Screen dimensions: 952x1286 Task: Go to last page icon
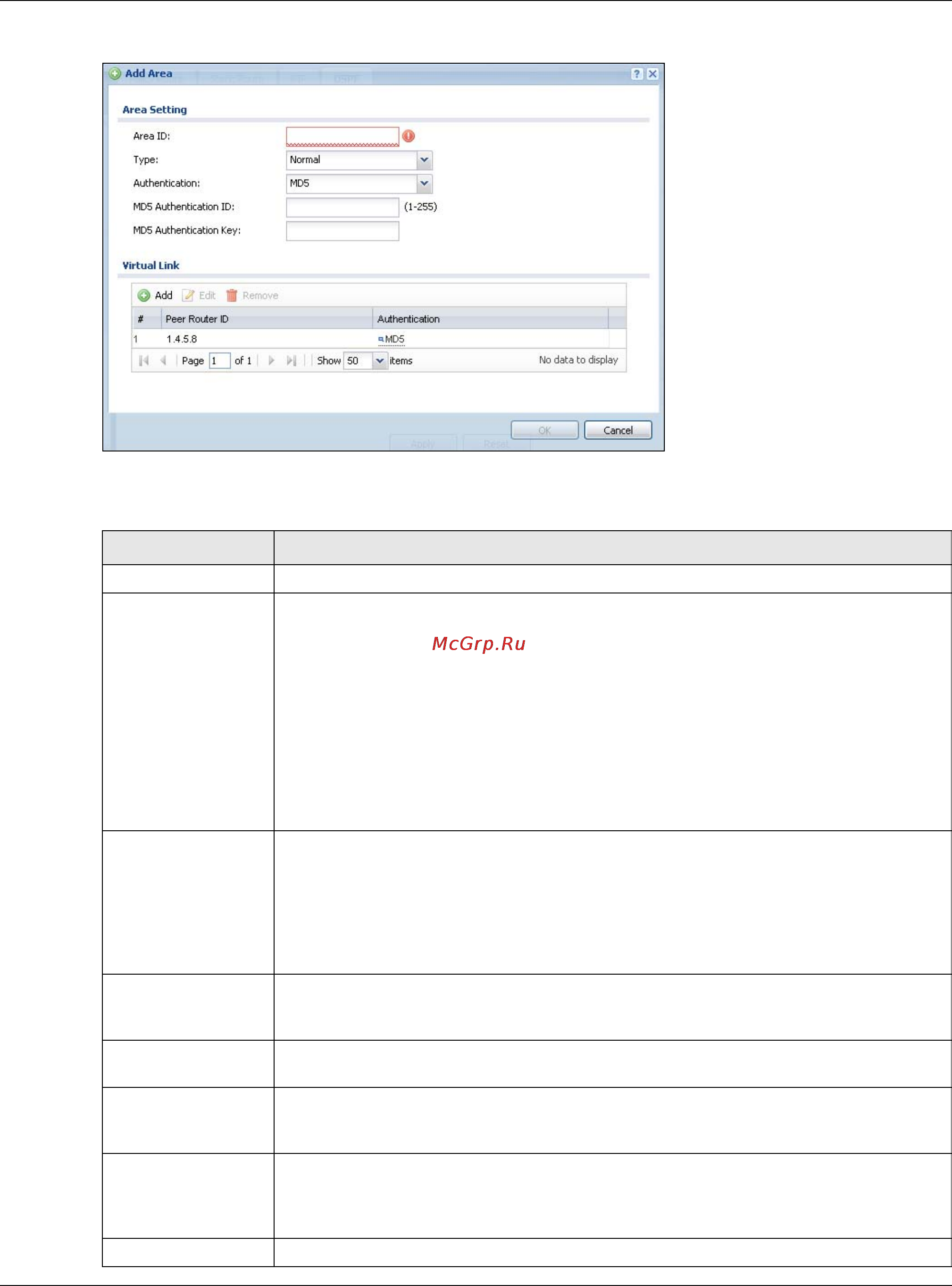tap(292, 361)
